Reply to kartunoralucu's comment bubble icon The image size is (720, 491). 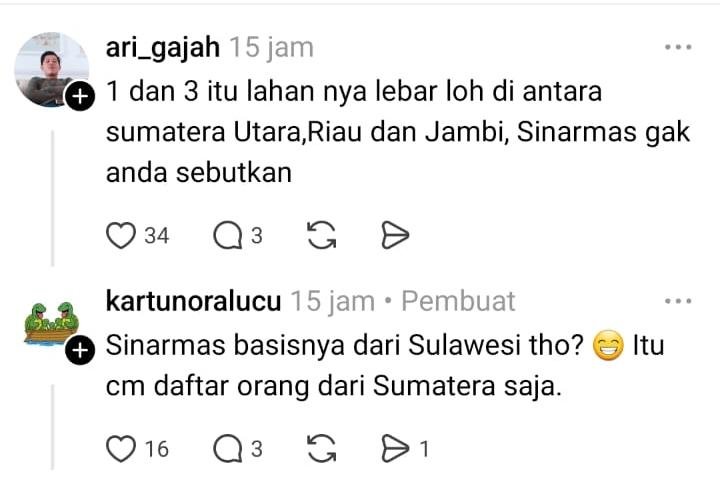coord(227,449)
